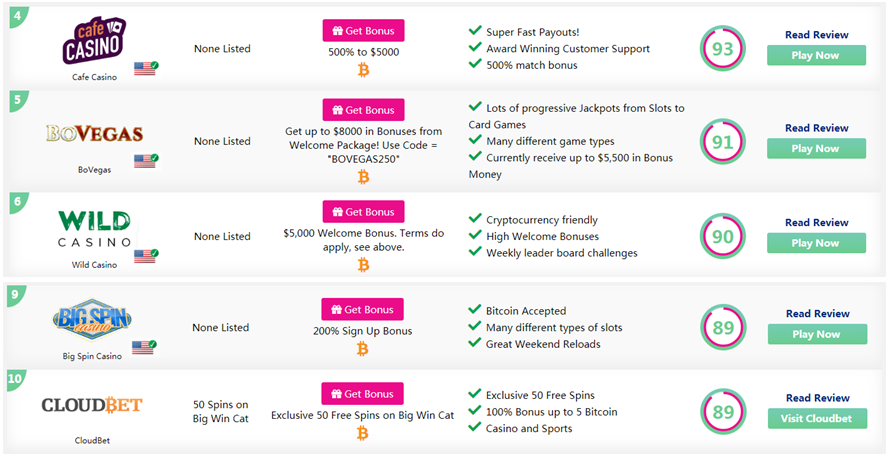Image resolution: width=891 pixels, height=458 pixels.
Task: Click the Visit Cloudbet button
Action: 818,418
